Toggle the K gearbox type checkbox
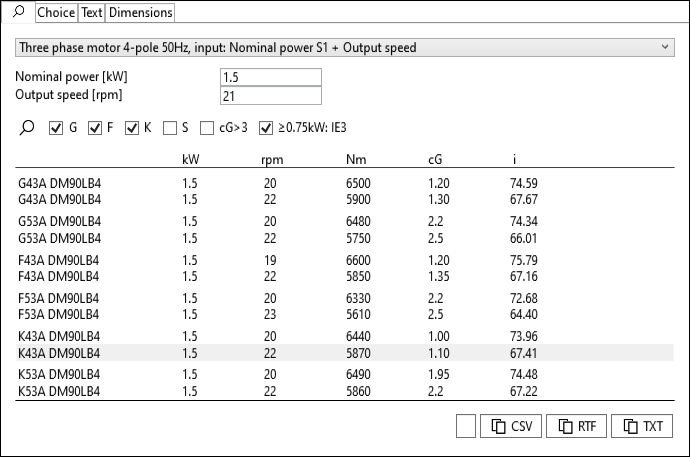Viewport: 690px width, 457px height. [132, 128]
